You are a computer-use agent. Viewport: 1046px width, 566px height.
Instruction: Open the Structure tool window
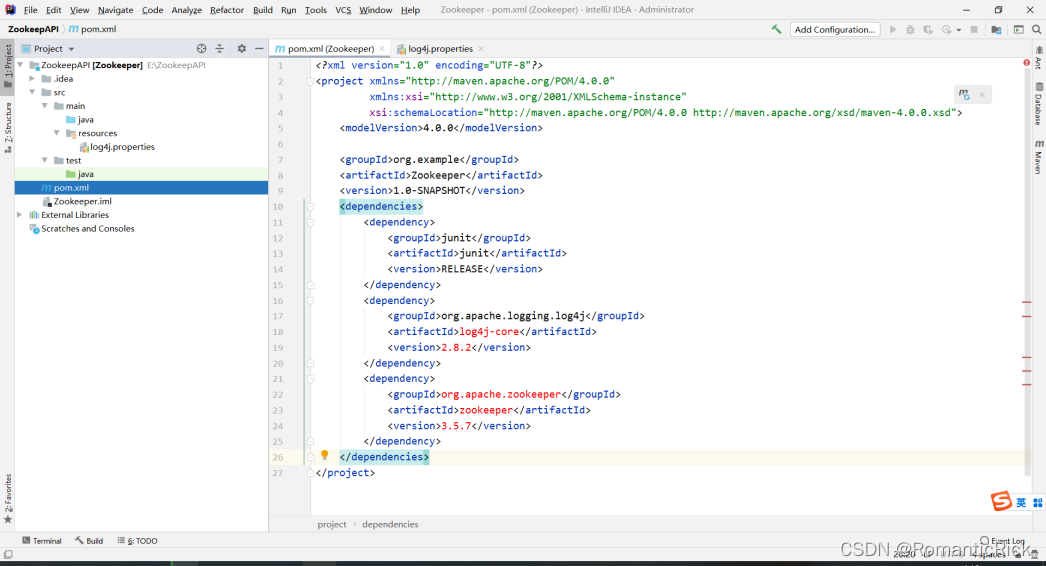[8, 128]
